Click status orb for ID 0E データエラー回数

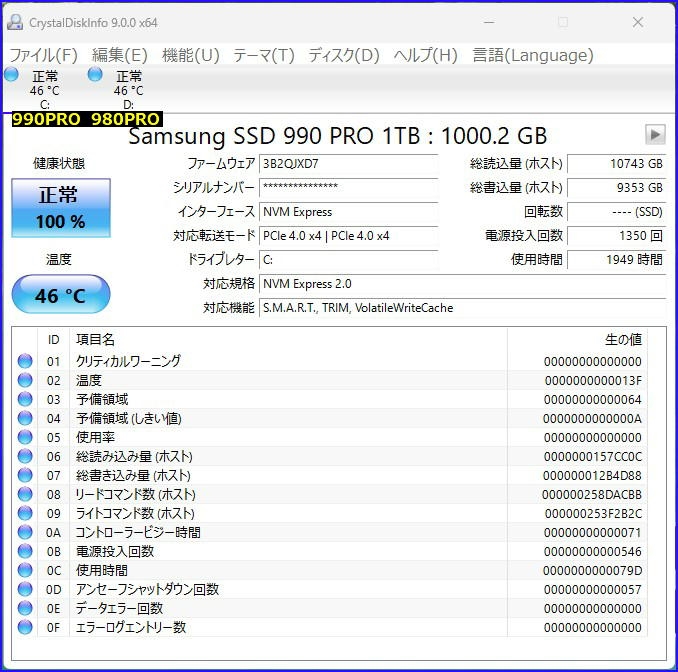point(25,608)
